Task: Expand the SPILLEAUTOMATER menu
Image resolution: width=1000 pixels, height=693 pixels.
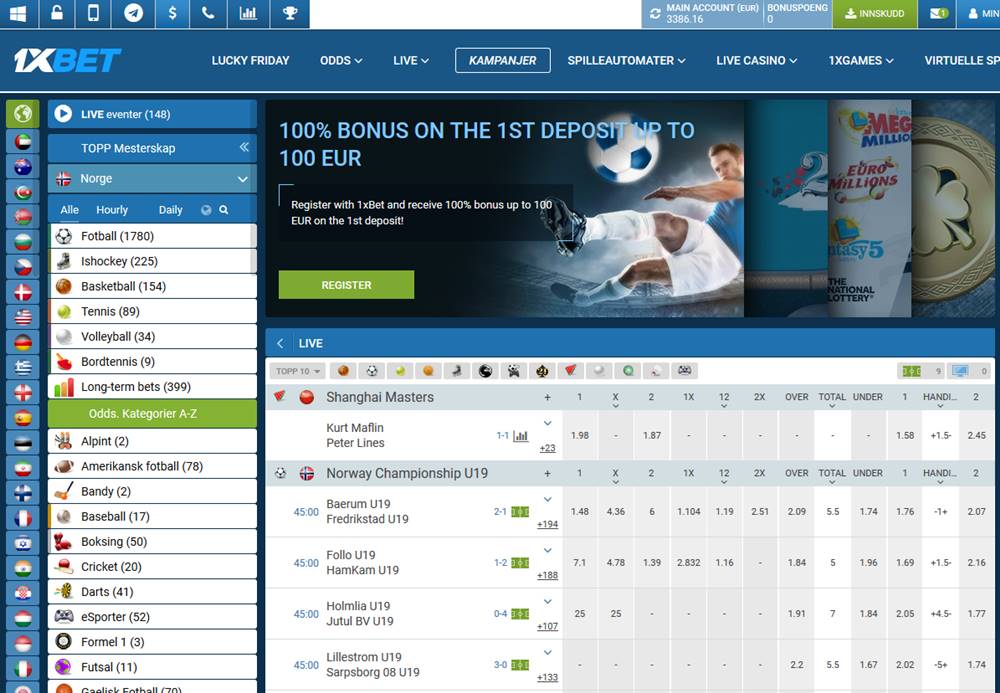Action: pos(626,61)
